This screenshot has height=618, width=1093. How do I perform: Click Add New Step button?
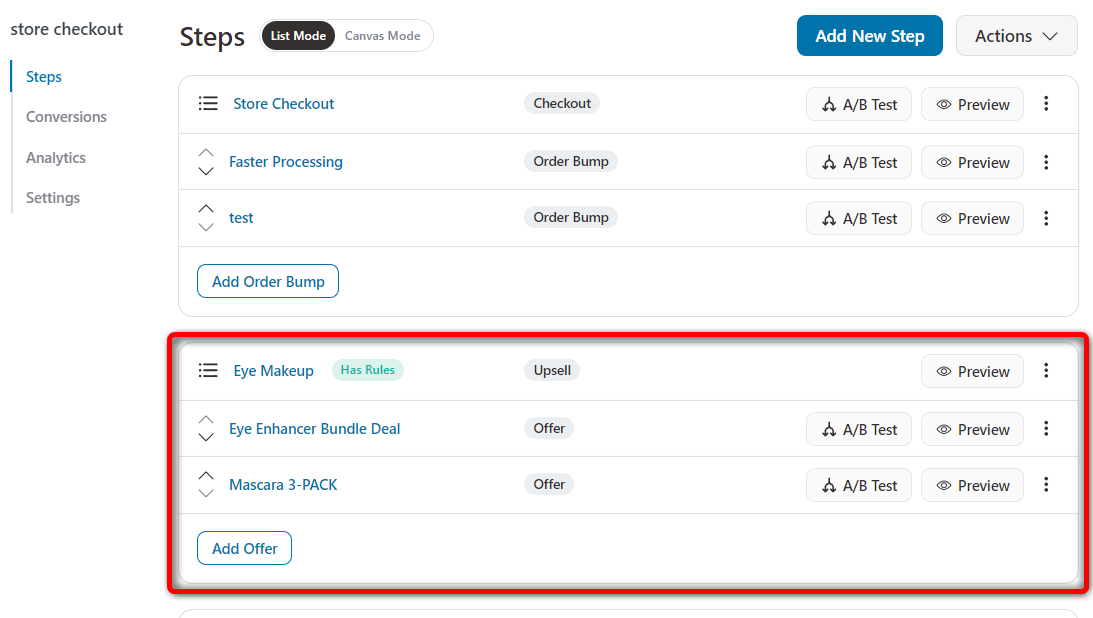pyautogui.click(x=870, y=36)
